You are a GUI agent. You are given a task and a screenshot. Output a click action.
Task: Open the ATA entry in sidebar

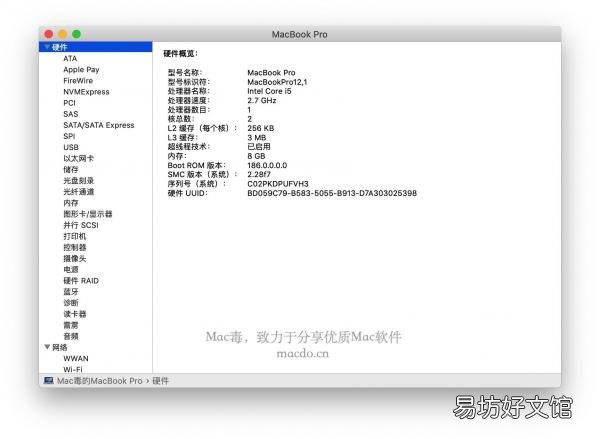[70, 59]
